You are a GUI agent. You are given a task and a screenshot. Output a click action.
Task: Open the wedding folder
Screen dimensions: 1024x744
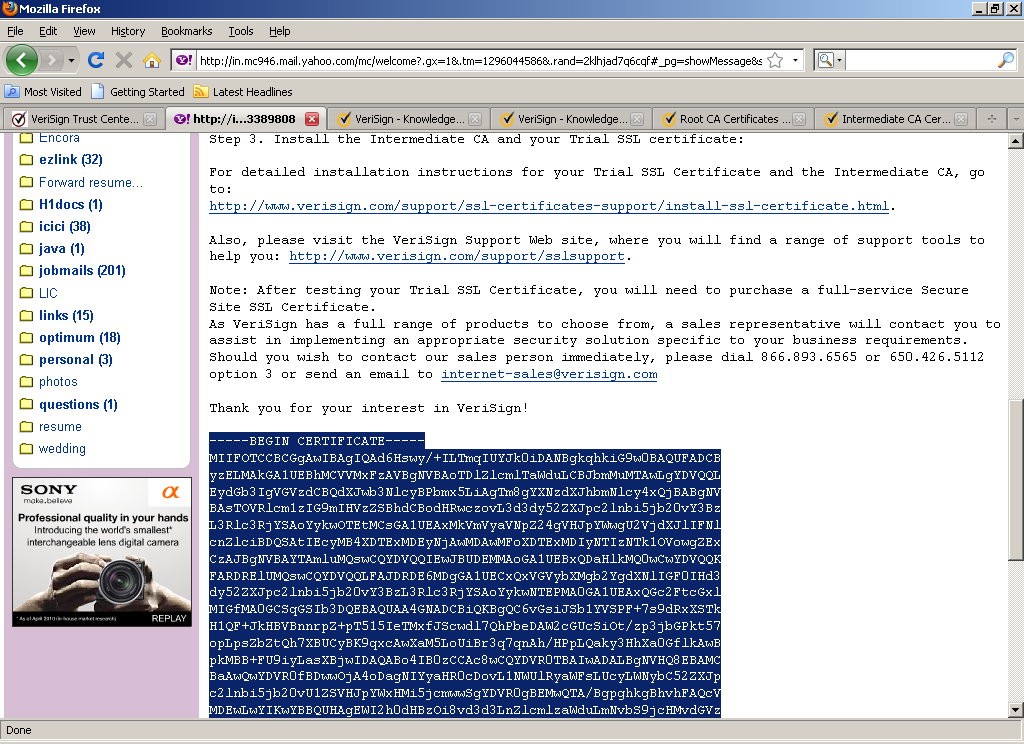62,449
